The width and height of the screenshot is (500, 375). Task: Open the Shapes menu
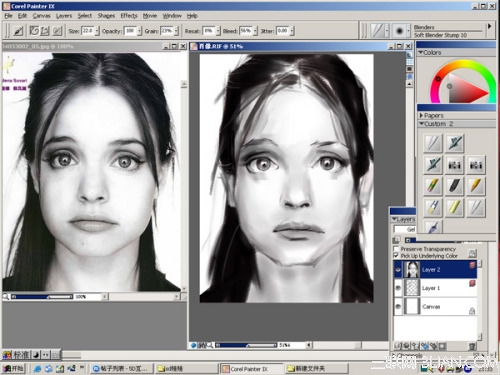(106, 16)
